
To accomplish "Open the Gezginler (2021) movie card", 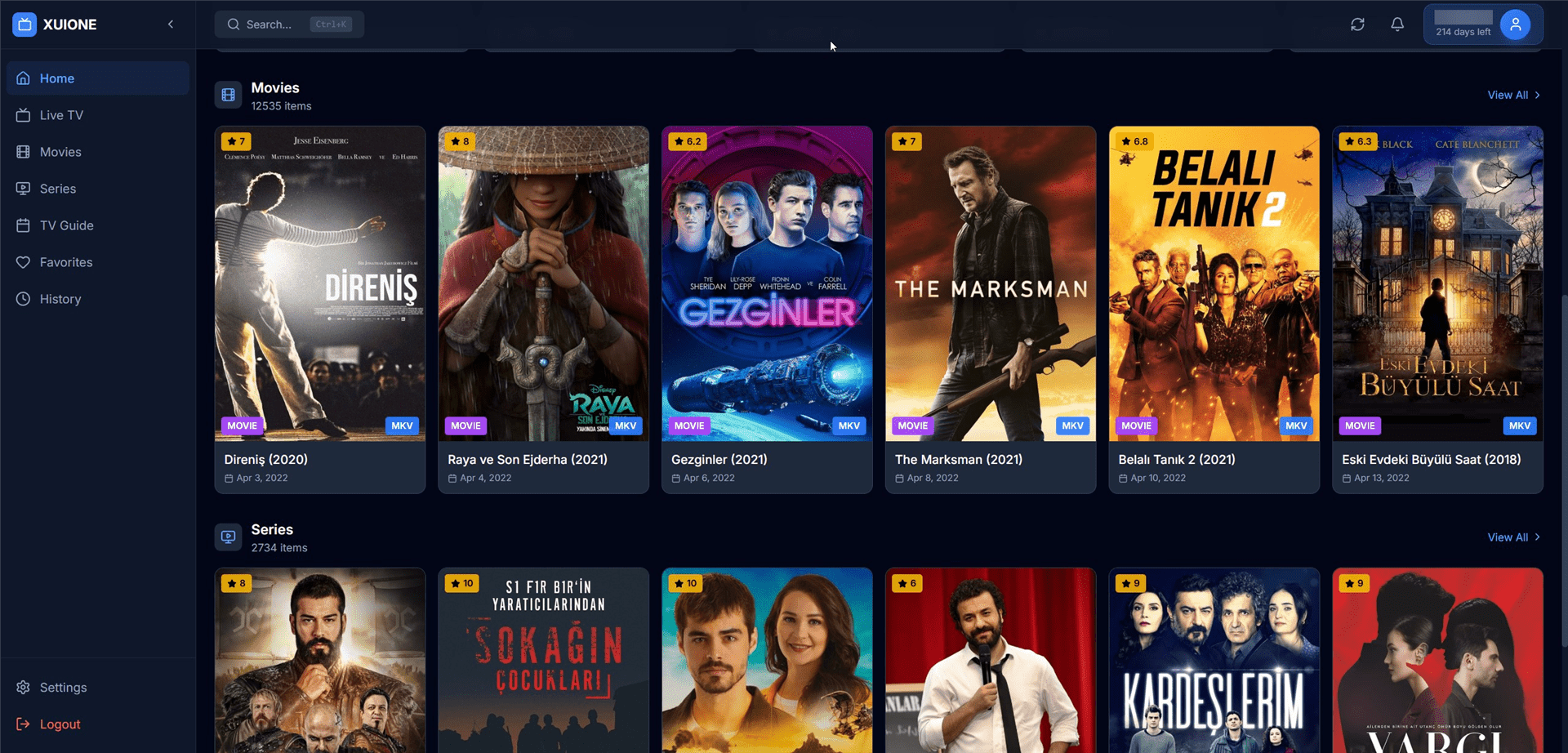I will click(x=767, y=310).
